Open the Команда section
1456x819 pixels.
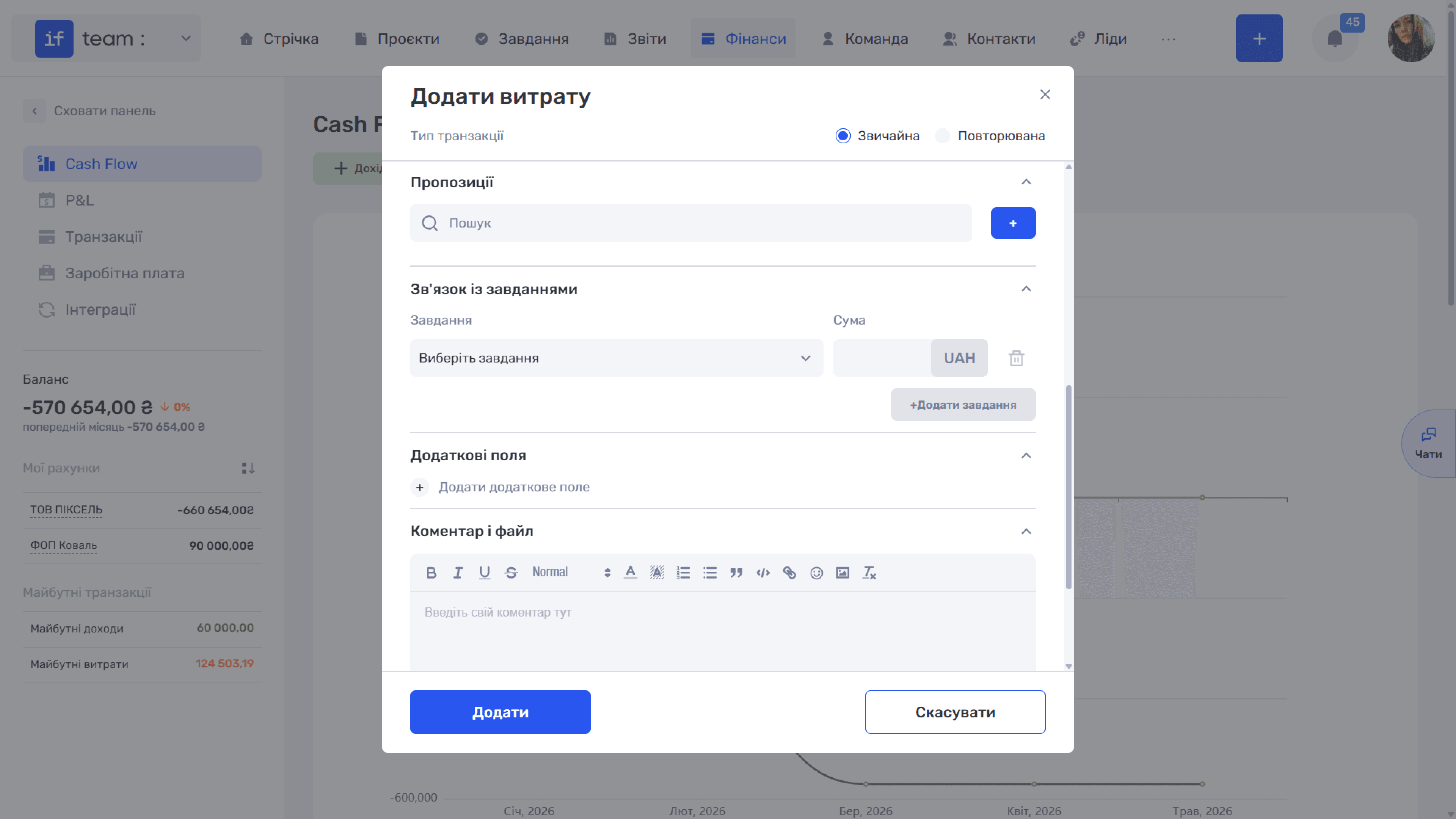point(865,38)
